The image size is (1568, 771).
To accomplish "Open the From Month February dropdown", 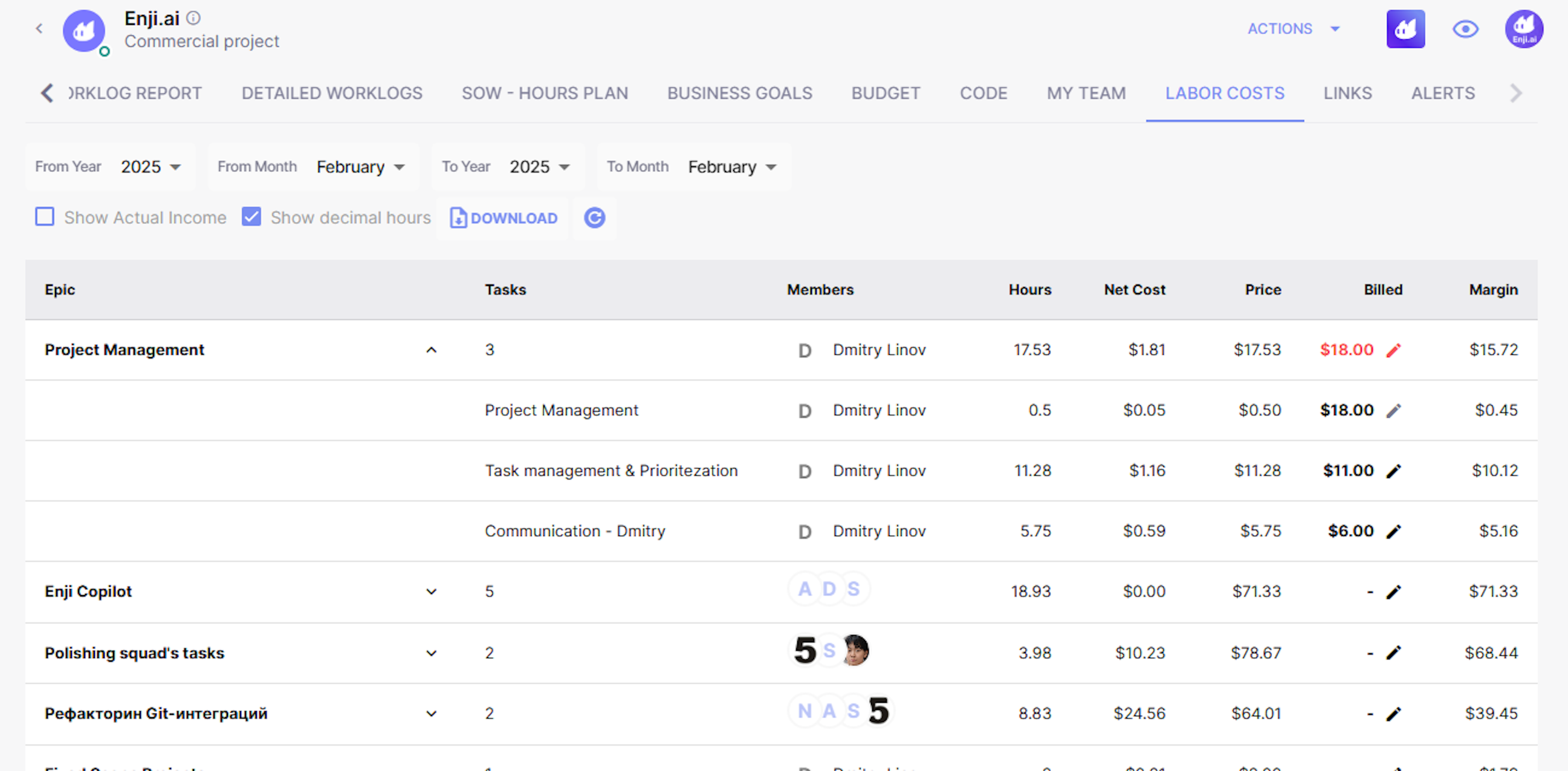I will [x=360, y=167].
